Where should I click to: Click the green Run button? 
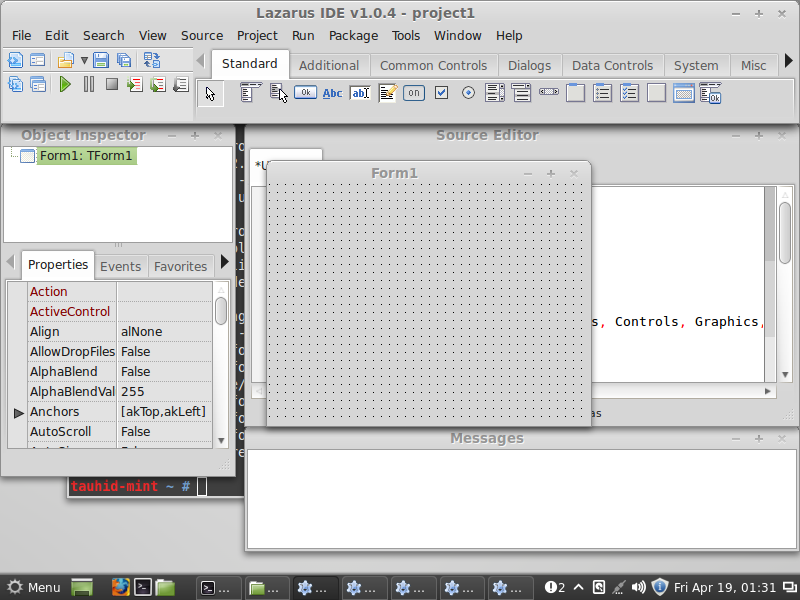[65, 84]
